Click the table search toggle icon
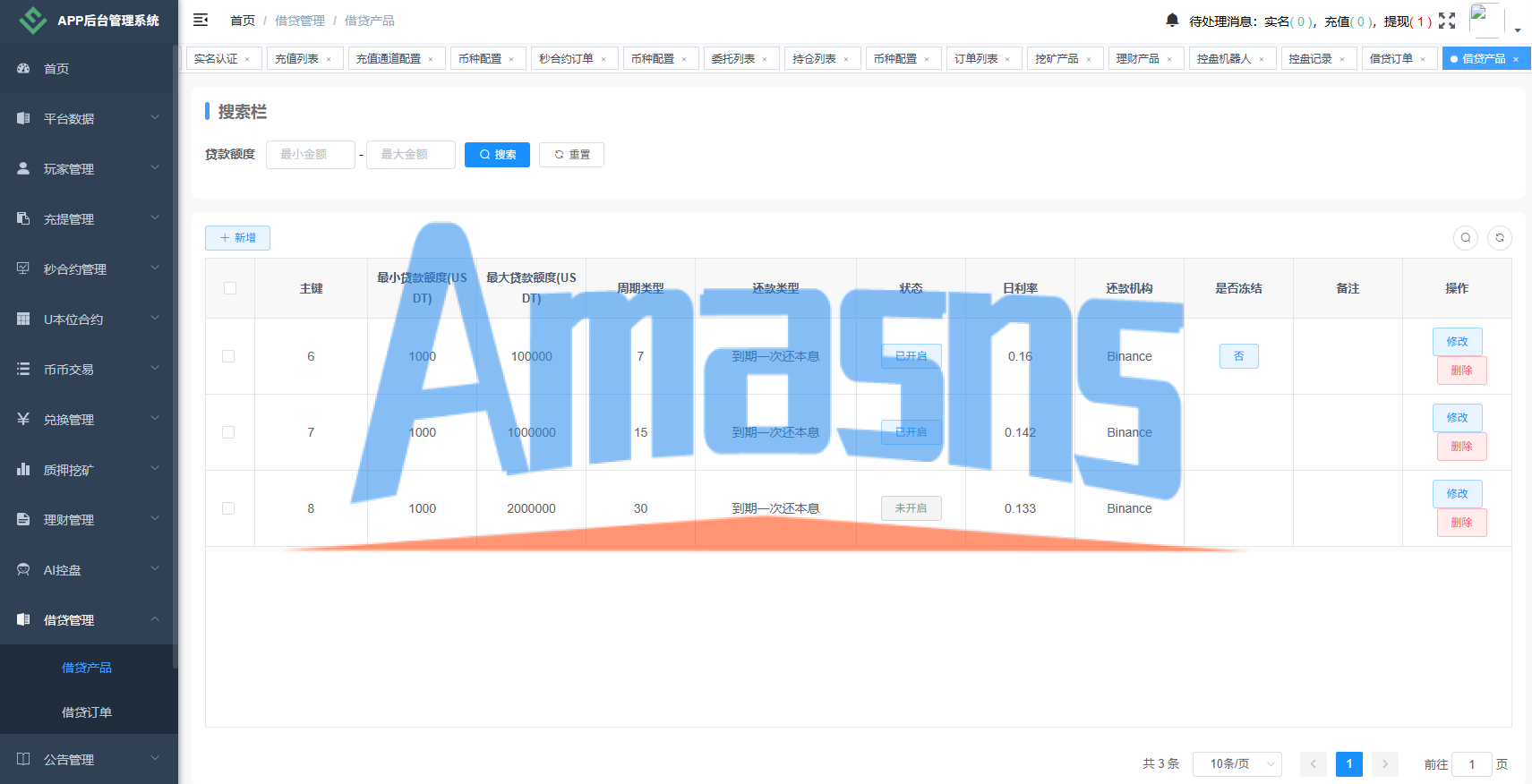The height and width of the screenshot is (784, 1532). click(1466, 237)
